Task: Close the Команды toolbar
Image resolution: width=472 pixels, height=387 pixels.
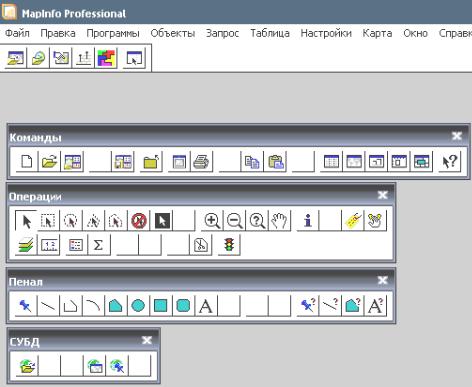Action: tap(457, 136)
